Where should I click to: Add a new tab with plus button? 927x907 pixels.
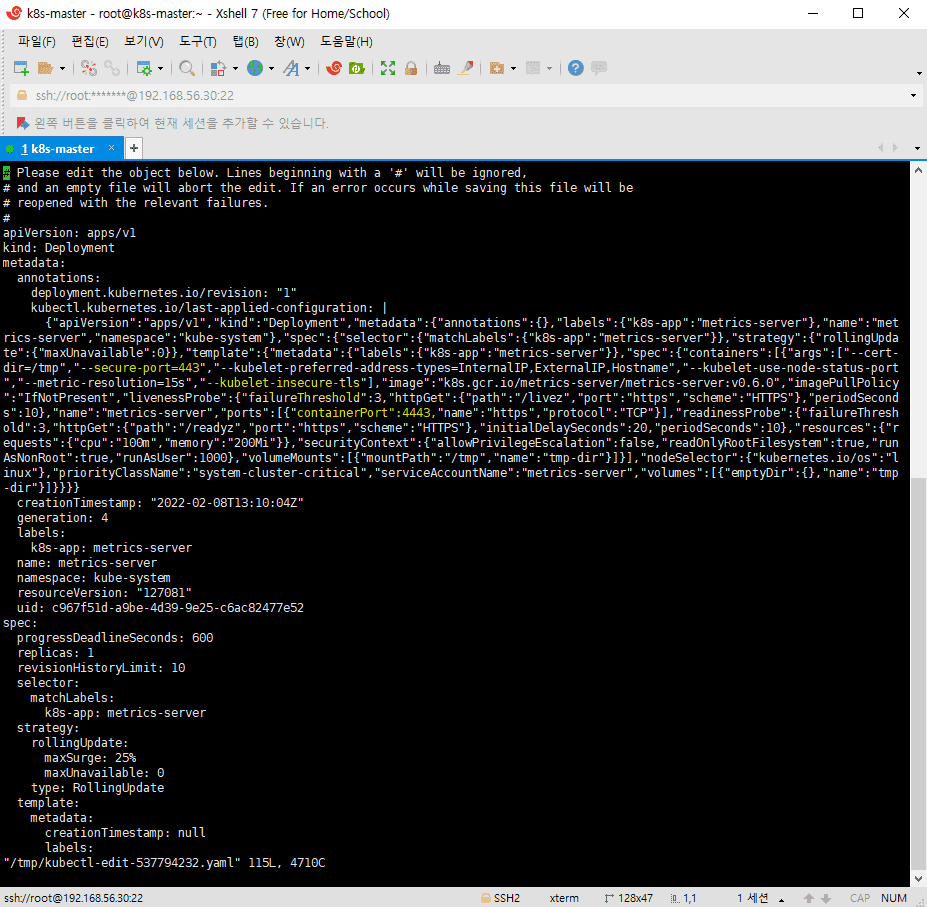134,148
